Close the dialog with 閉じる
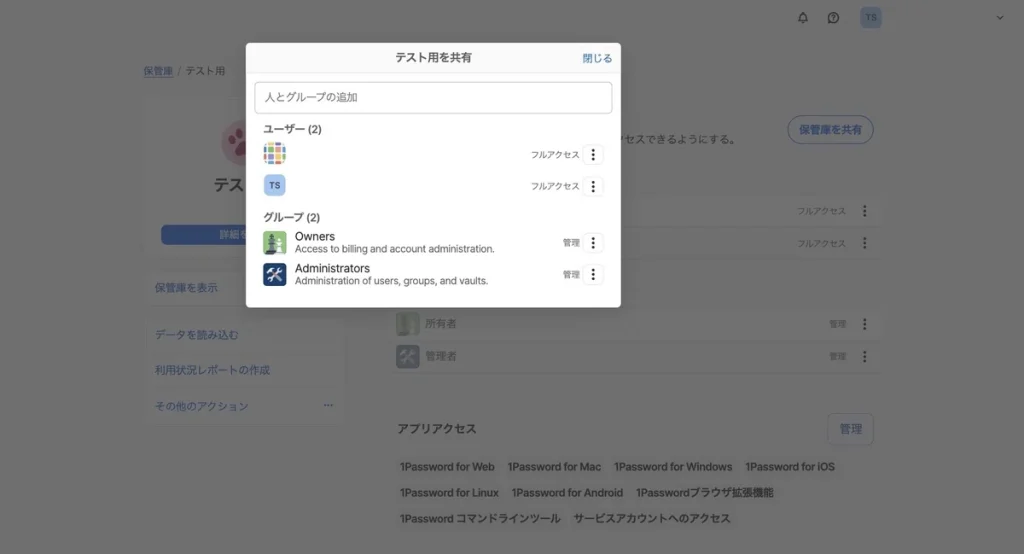Viewport: 1024px width, 554px height. click(597, 58)
